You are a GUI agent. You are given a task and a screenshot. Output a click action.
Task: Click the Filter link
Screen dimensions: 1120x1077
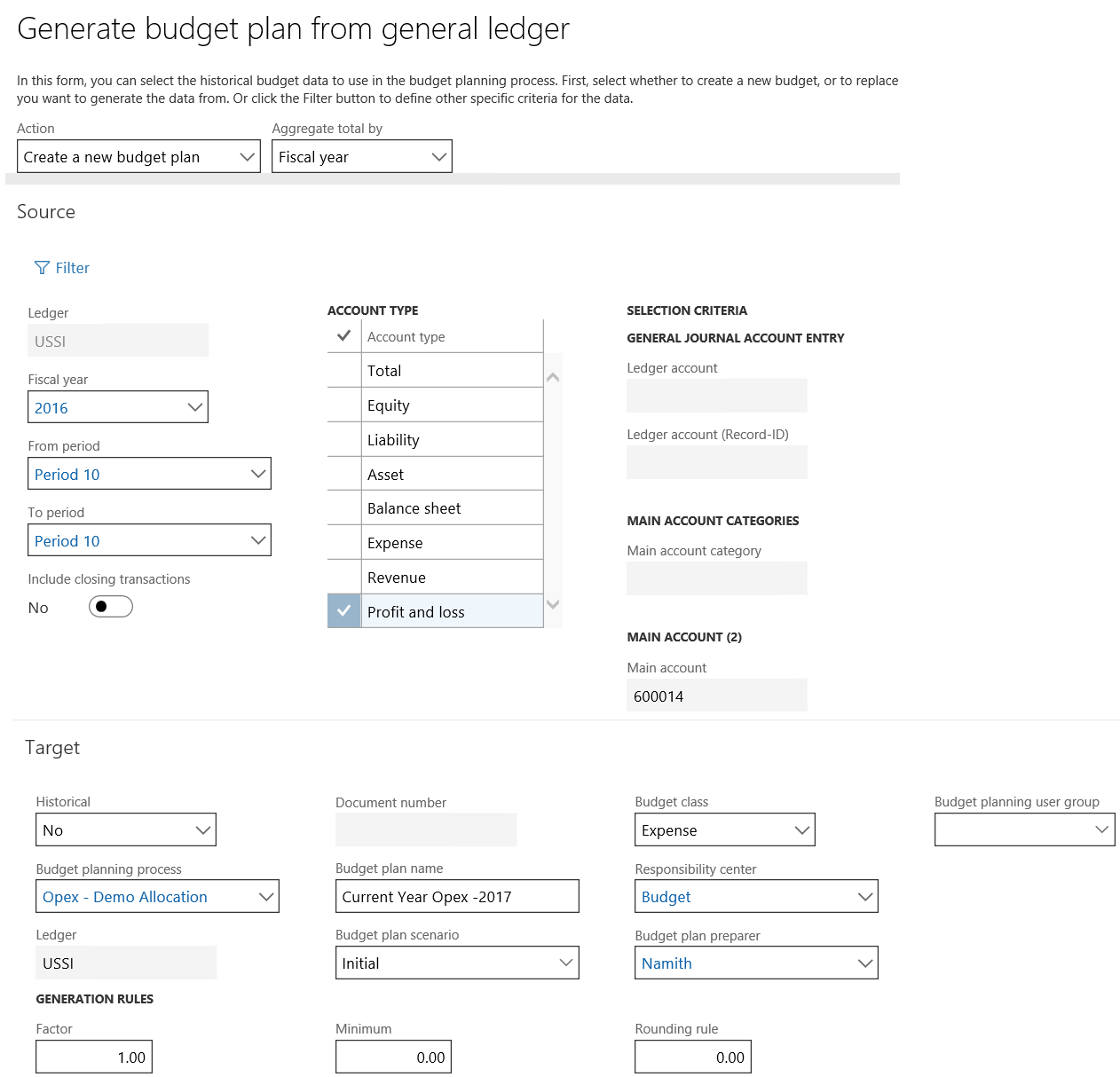(71, 267)
